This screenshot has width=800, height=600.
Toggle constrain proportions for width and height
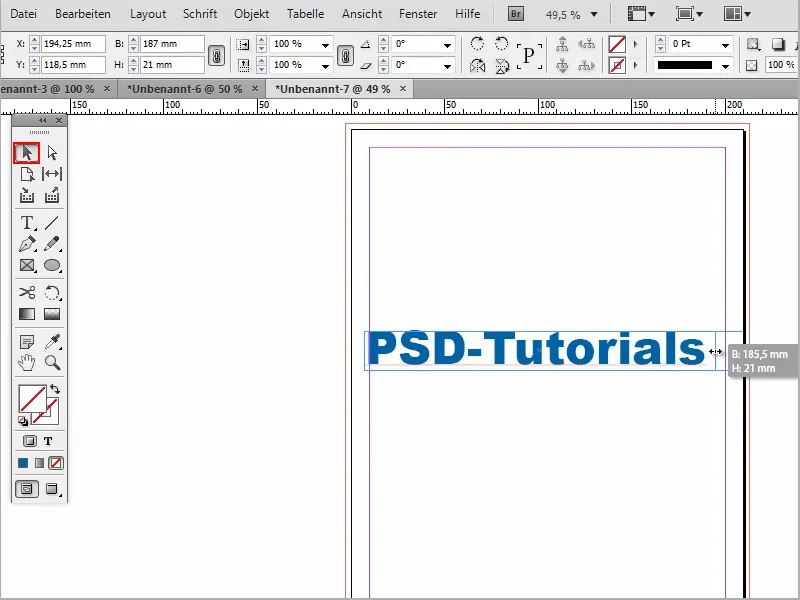217,55
